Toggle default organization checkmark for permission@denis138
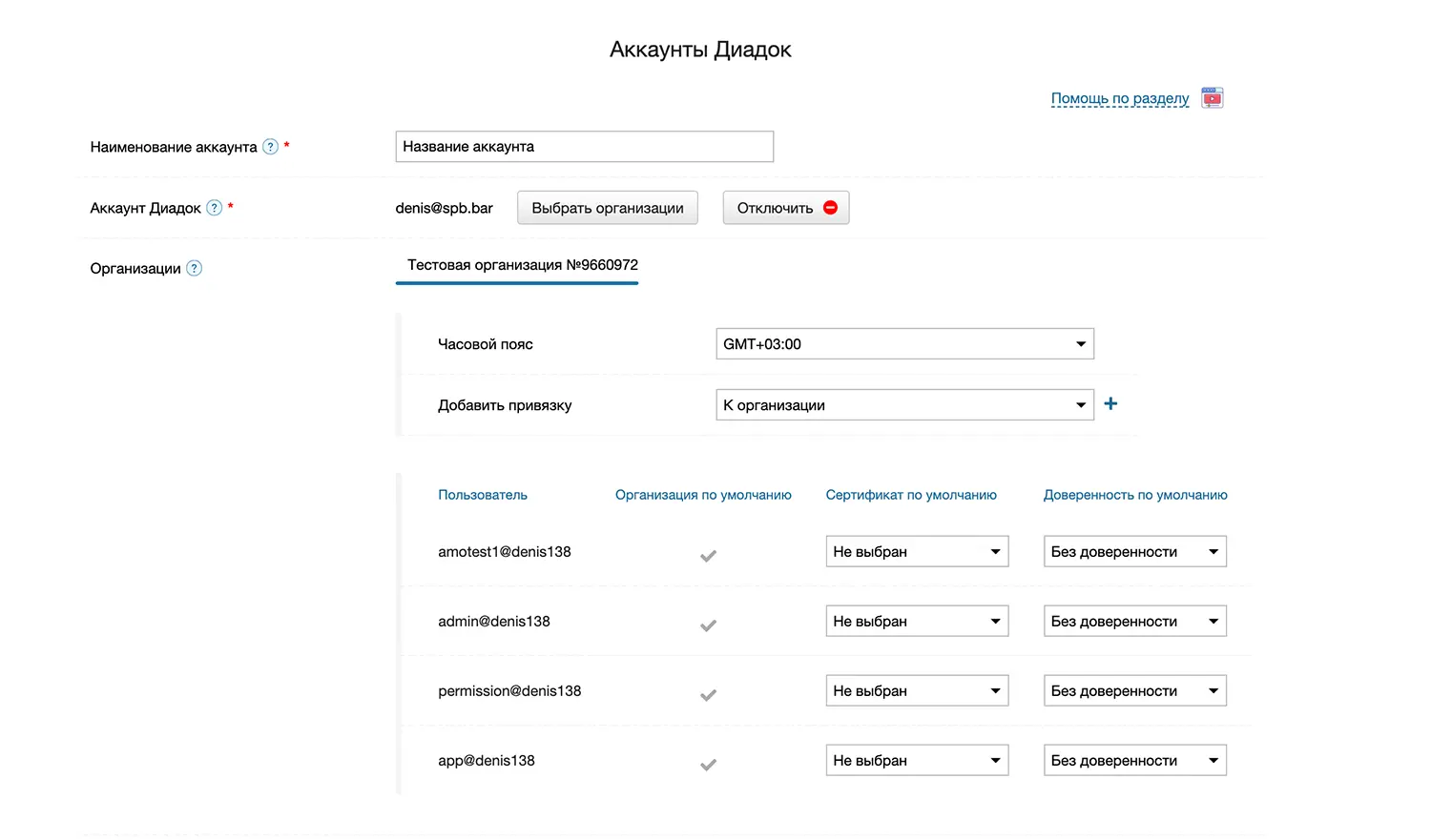Screen dimensions: 1431x840 pos(708,695)
